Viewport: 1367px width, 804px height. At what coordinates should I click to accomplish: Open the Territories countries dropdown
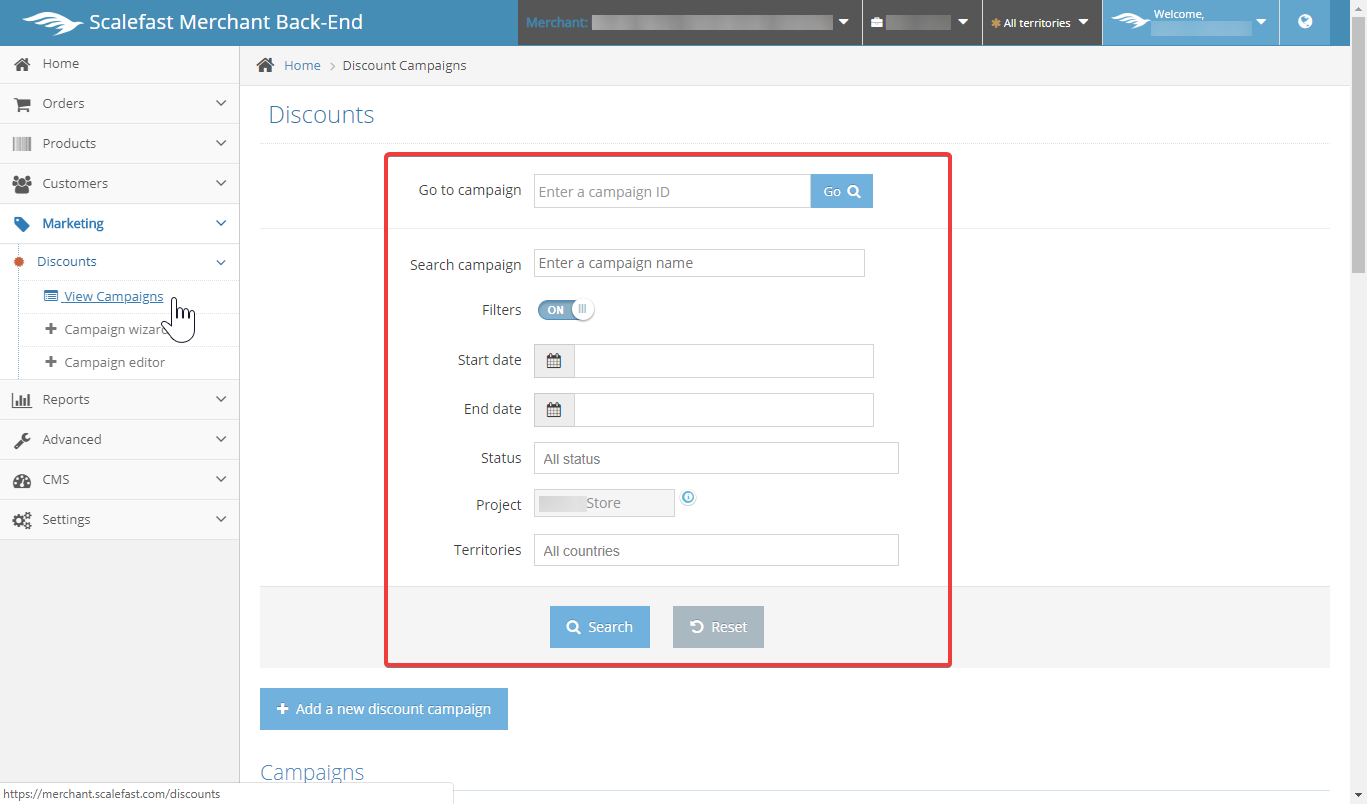click(x=716, y=550)
